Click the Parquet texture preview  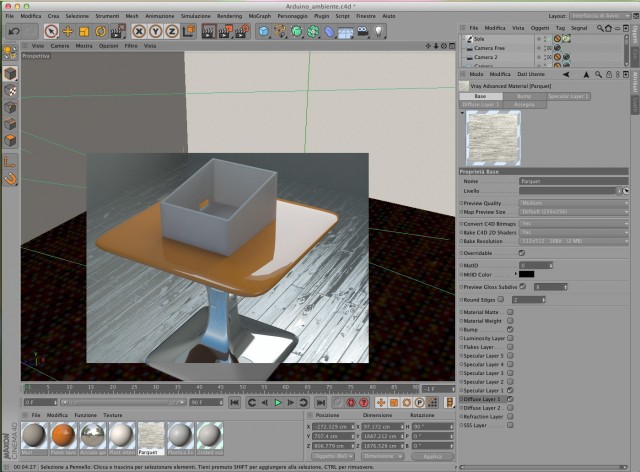[493, 138]
